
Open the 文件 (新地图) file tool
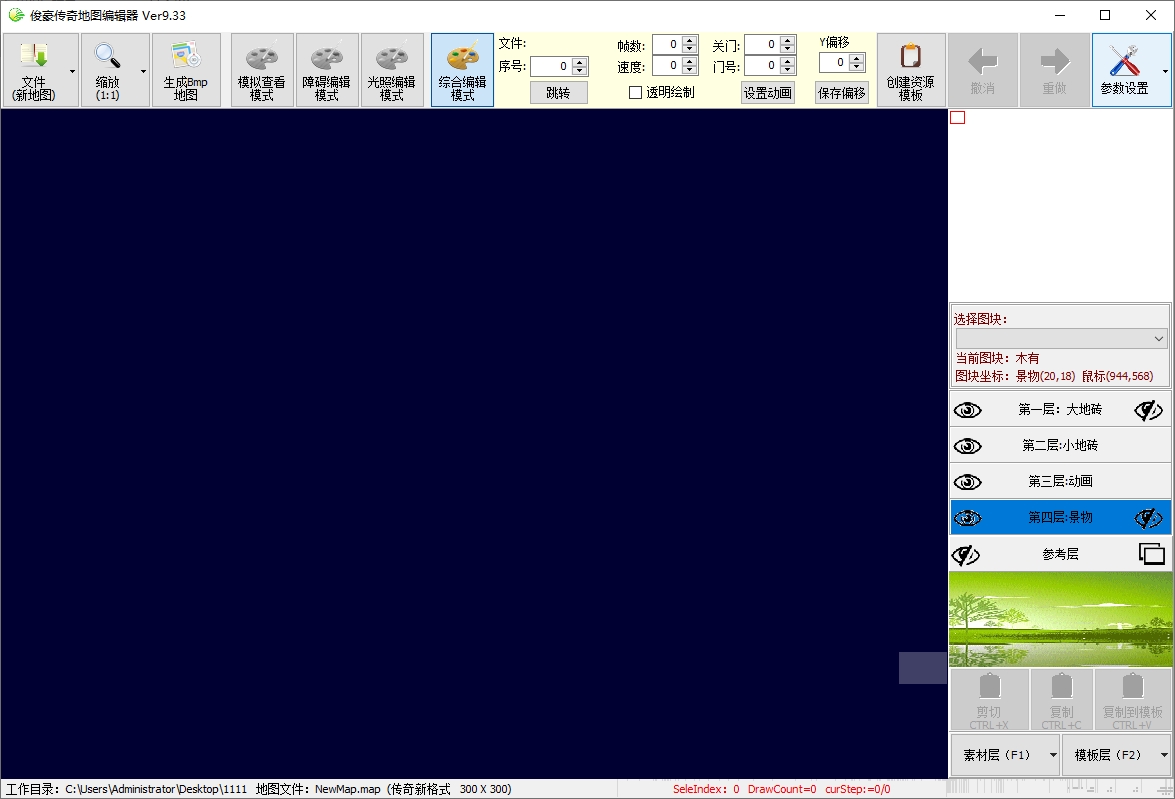34,70
